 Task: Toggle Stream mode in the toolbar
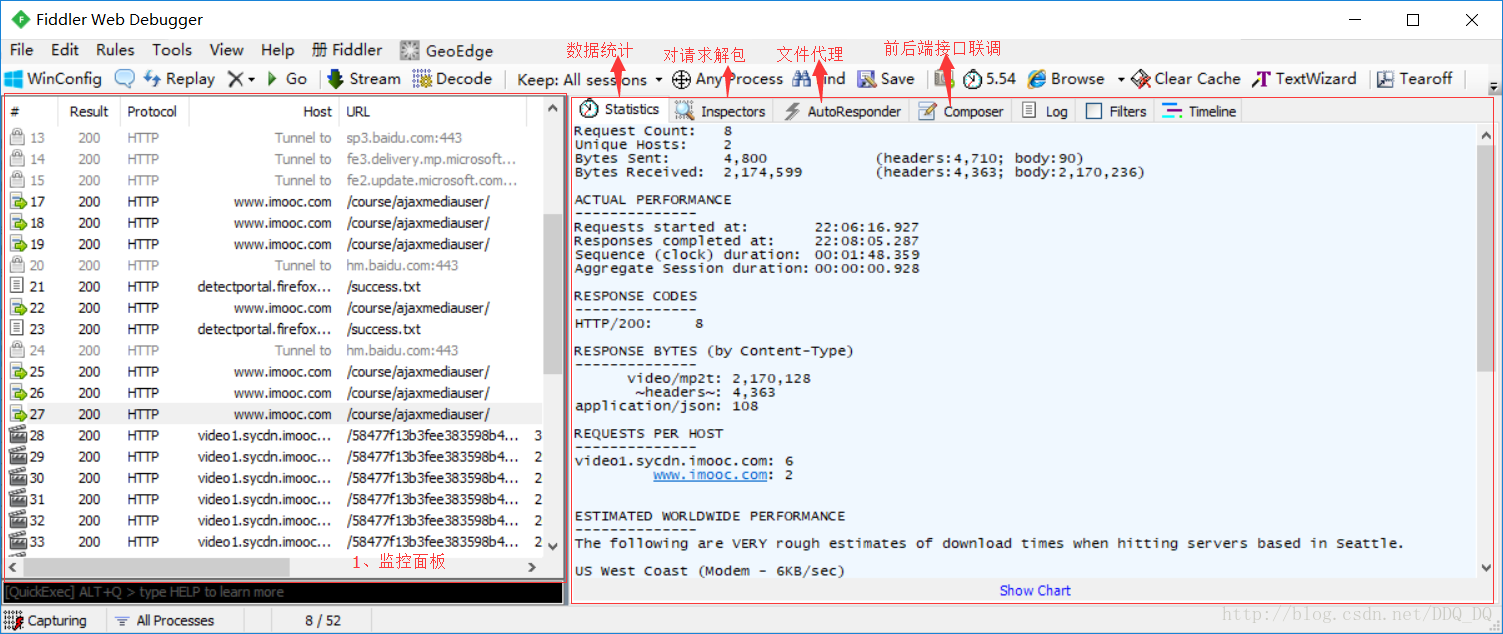tap(364, 79)
